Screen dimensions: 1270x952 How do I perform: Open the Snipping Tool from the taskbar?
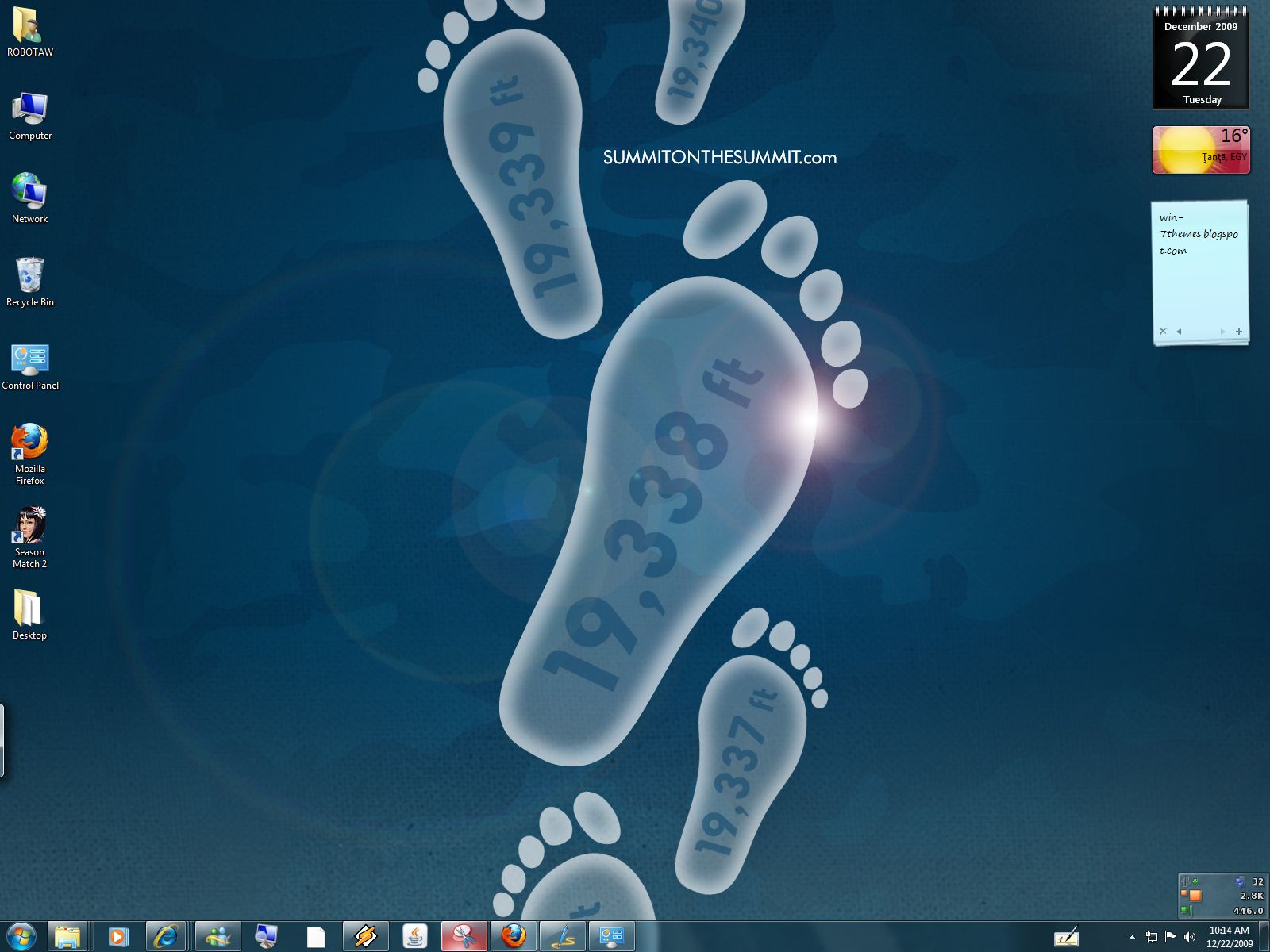click(463, 936)
